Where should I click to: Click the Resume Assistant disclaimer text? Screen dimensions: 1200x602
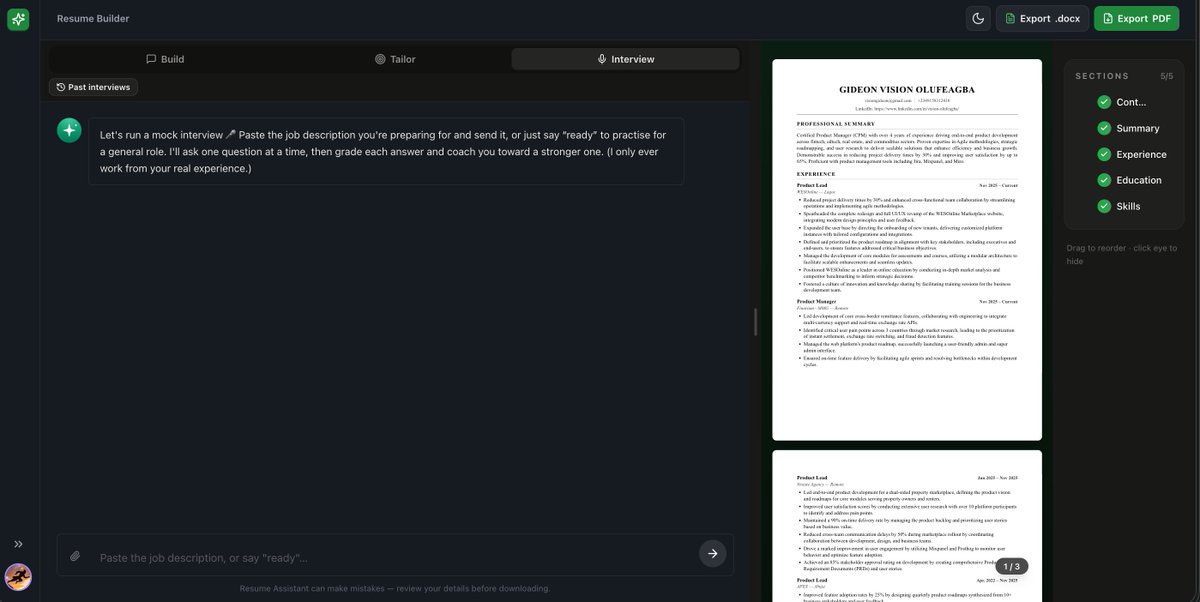click(395, 588)
